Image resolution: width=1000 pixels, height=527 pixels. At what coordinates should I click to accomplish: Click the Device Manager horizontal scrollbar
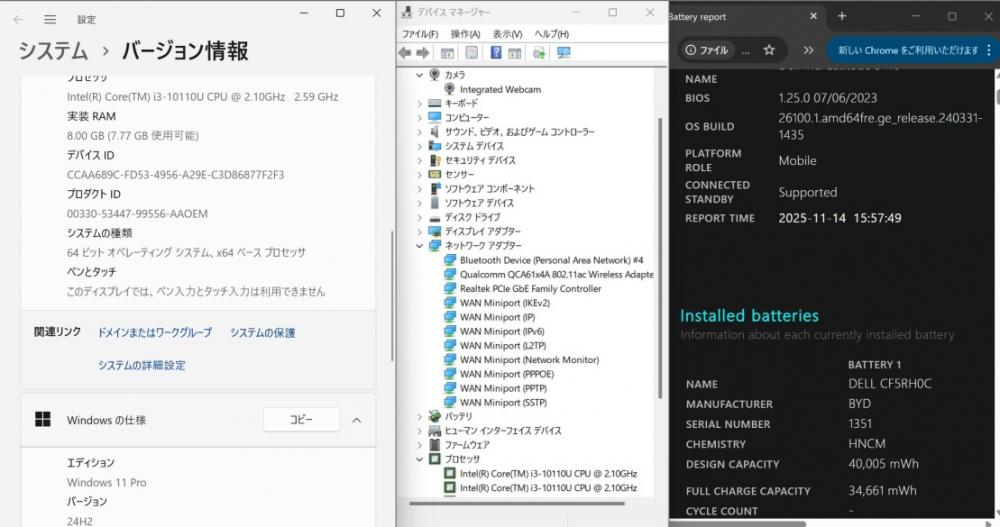click(x=517, y=503)
